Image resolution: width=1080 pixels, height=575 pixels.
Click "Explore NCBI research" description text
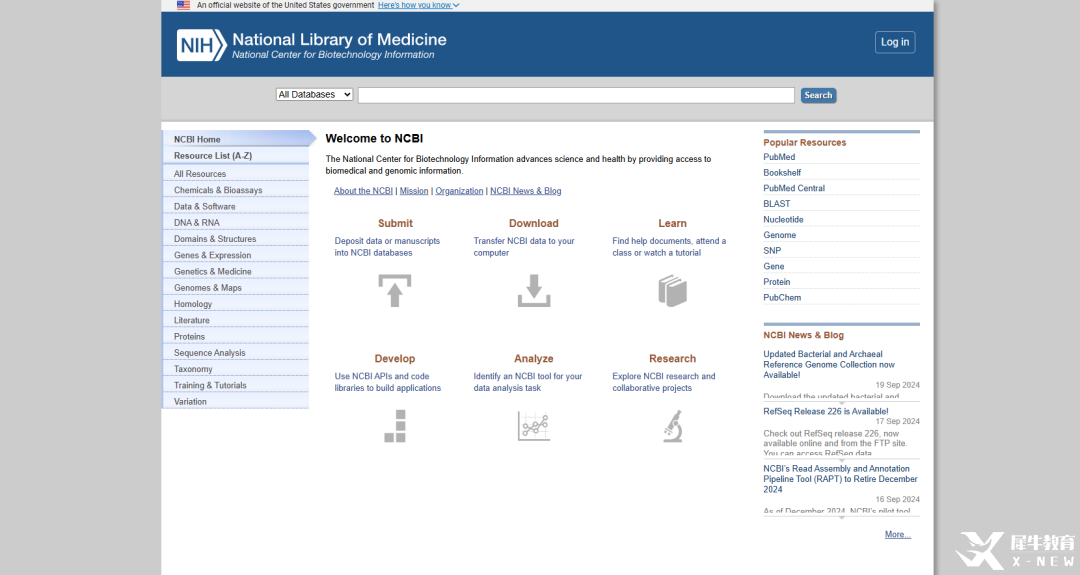(x=663, y=382)
